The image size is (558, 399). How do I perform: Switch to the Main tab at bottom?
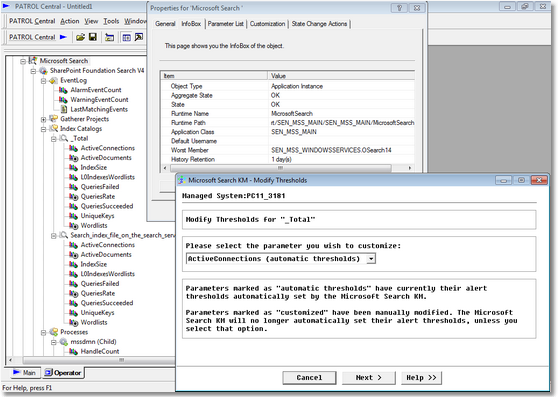(x=25, y=373)
